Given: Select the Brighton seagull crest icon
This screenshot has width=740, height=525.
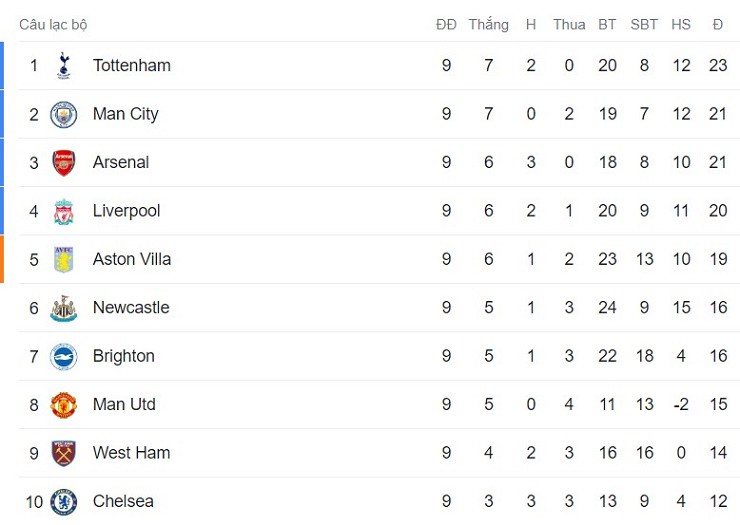Looking at the screenshot, I should click(x=64, y=357).
